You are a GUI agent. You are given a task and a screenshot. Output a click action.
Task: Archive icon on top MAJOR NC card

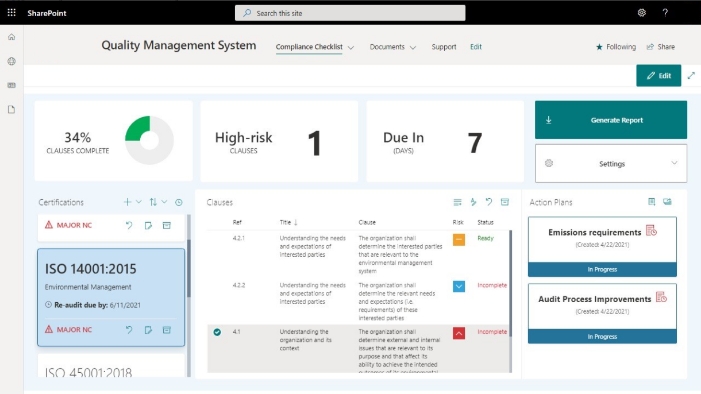[167, 225]
